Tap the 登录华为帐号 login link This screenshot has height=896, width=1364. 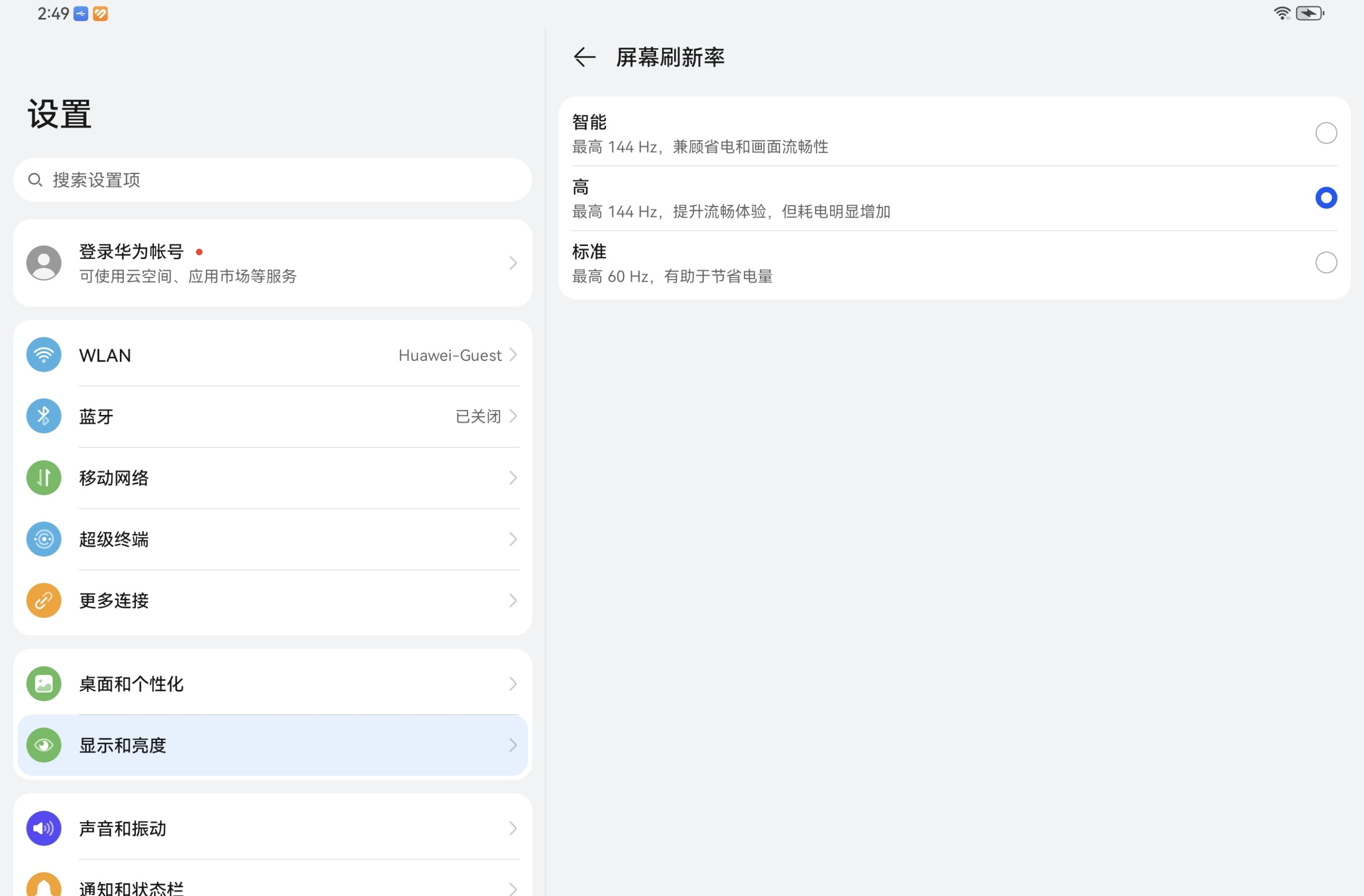point(131,252)
